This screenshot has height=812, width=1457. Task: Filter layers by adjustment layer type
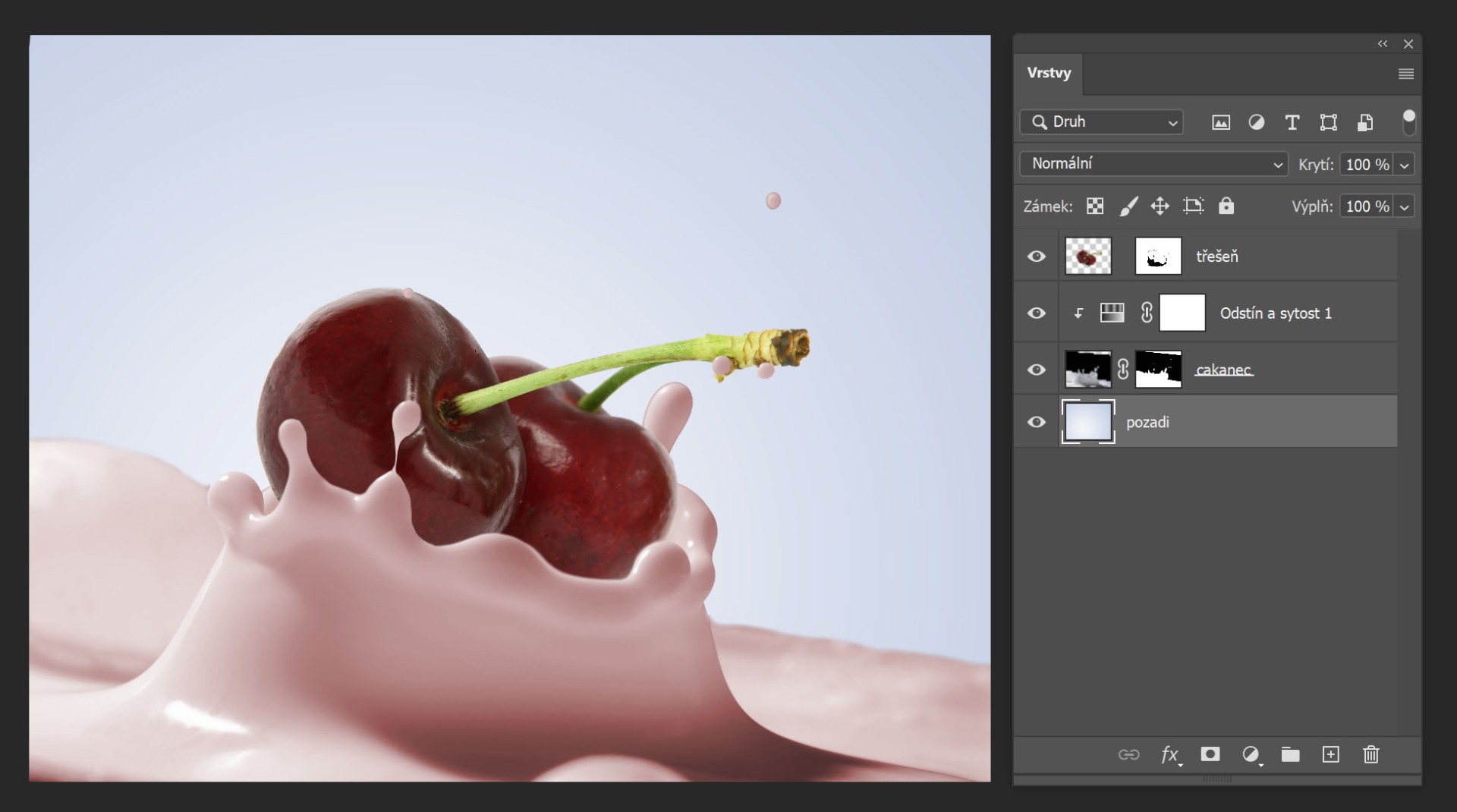[1256, 122]
